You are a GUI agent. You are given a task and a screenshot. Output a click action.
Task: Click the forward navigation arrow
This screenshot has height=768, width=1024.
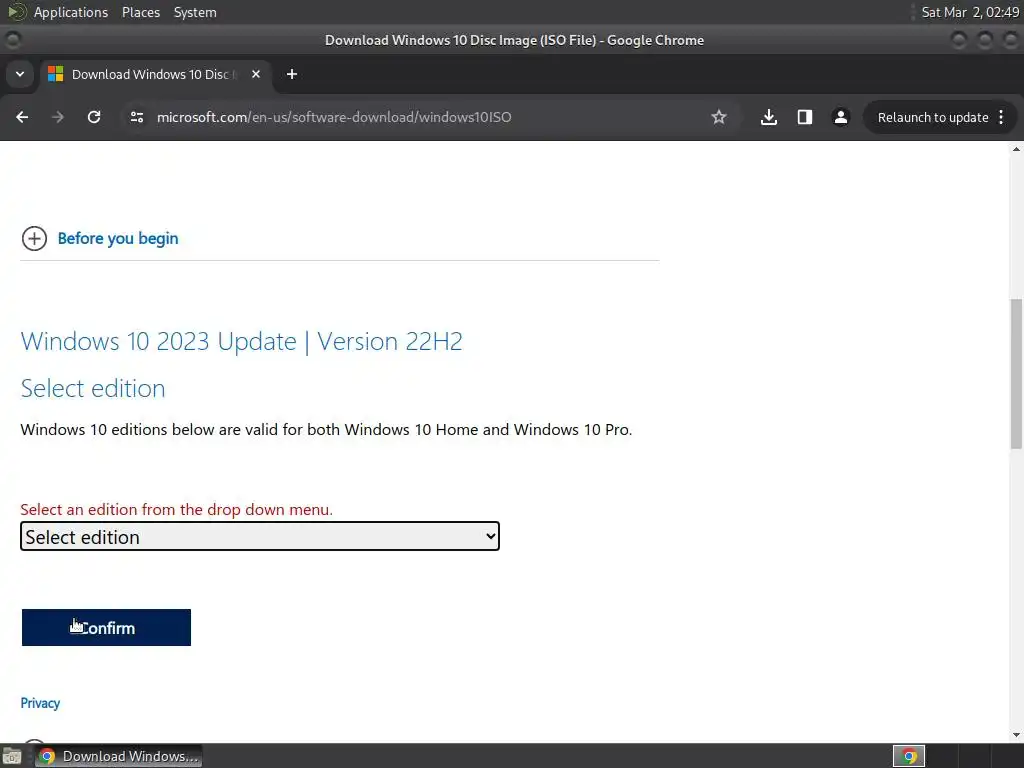[x=58, y=117]
